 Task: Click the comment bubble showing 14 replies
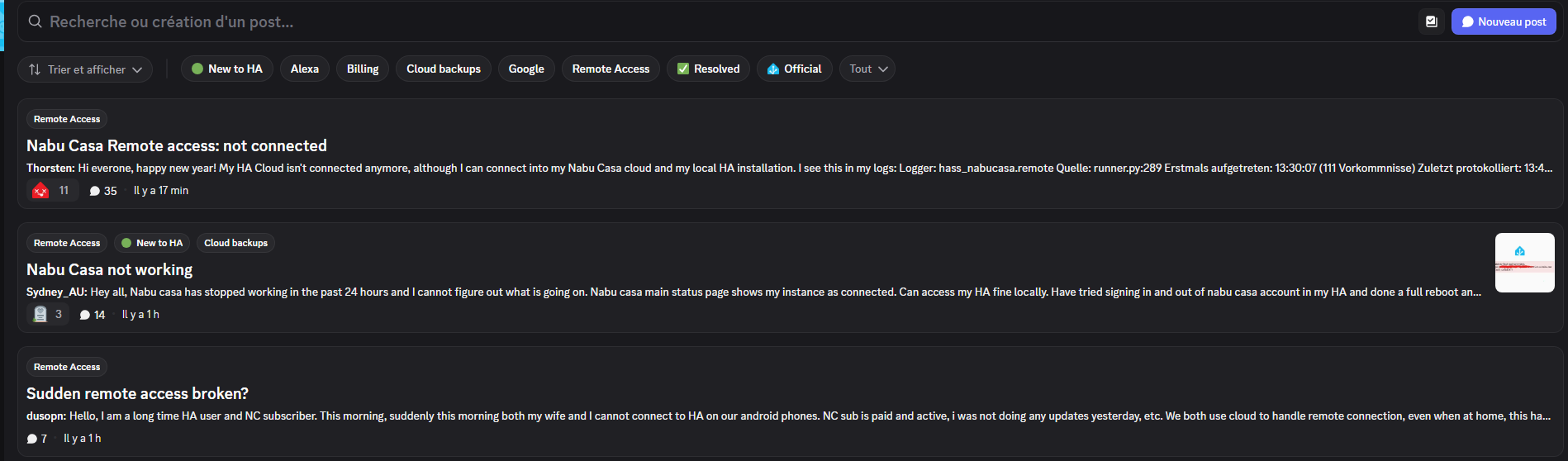pyautogui.click(x=84, y=315)
